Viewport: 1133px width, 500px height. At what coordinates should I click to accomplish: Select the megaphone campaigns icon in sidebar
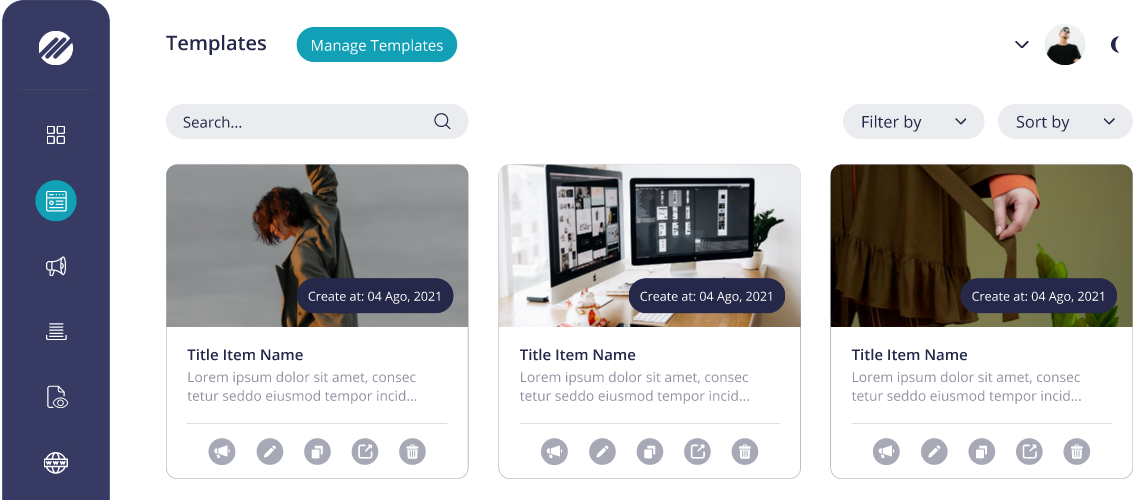point(56,267)
